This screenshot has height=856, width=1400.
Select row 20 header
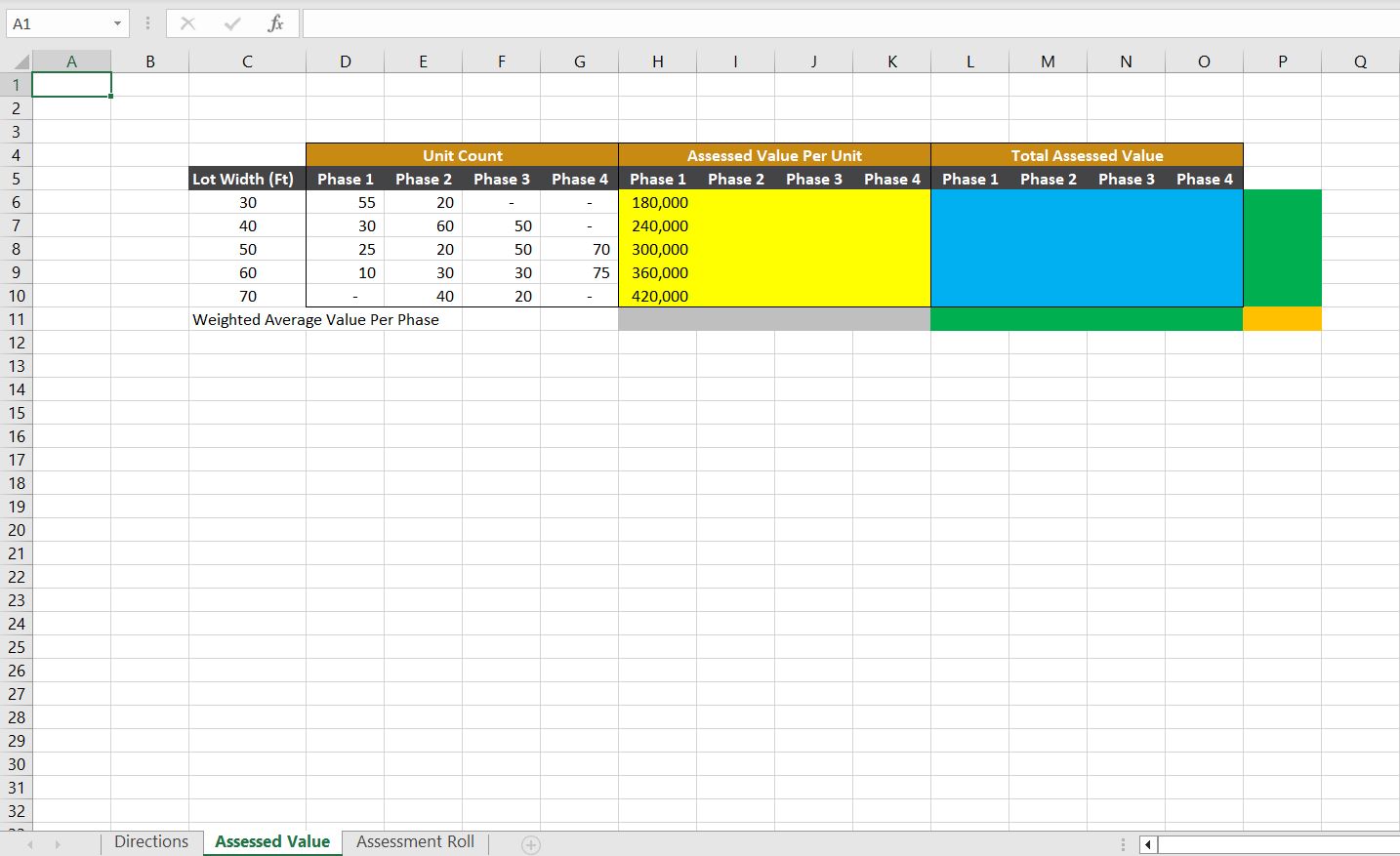[x=17, y=530]
